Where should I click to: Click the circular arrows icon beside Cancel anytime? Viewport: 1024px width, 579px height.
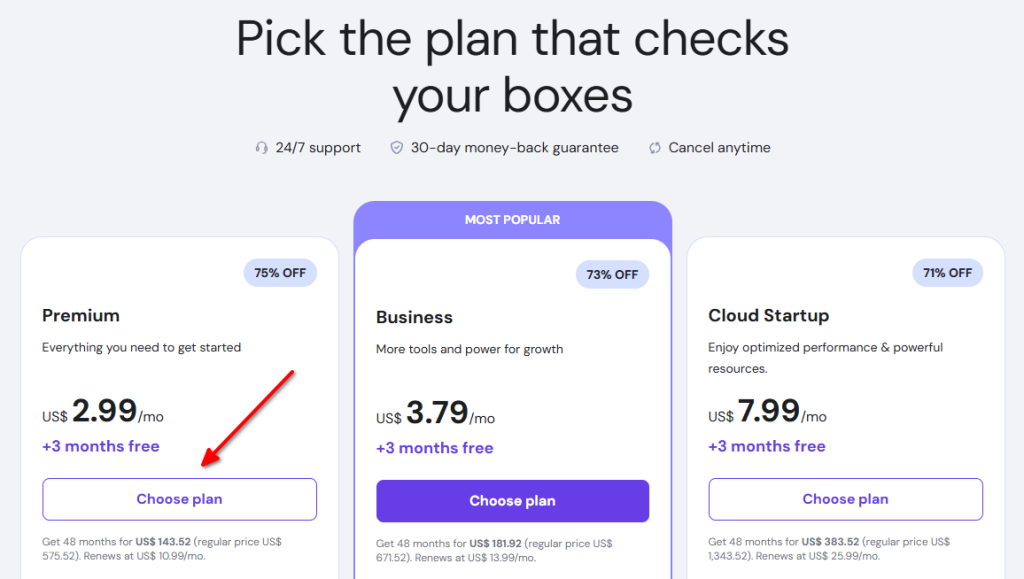tap(654, 147)
